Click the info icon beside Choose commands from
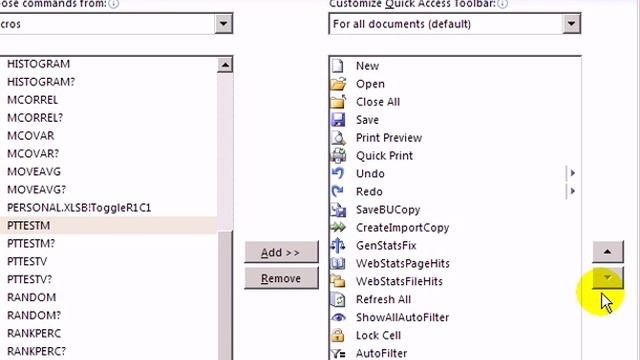The image size is (640, 360). 113,4
